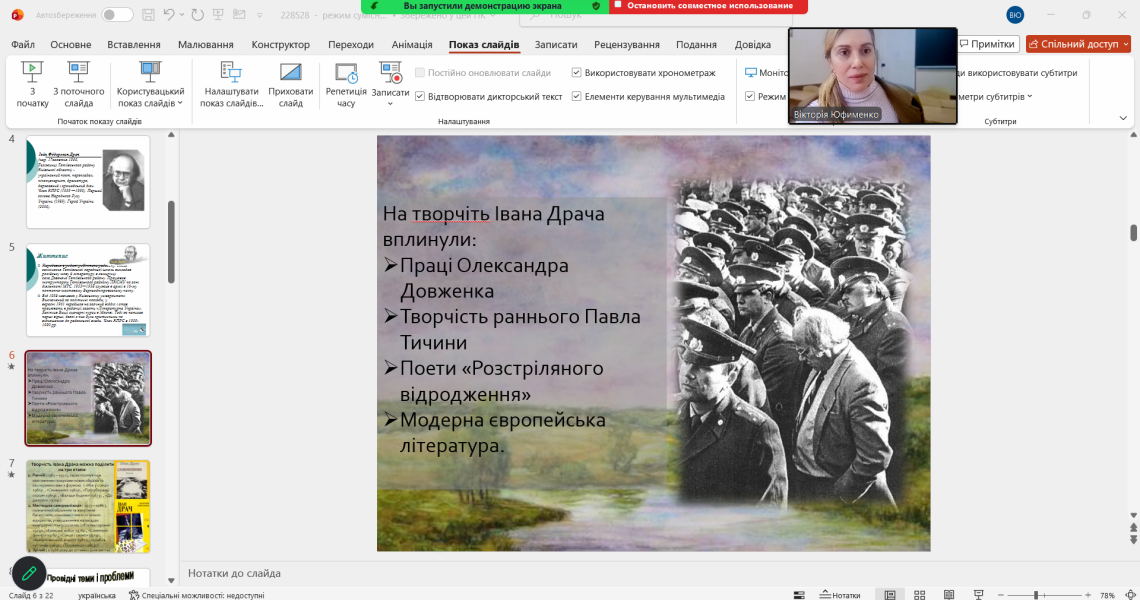Uncheck 'Елементи керування мультимедіа'
1140x600 pixels.
(577, 96)
